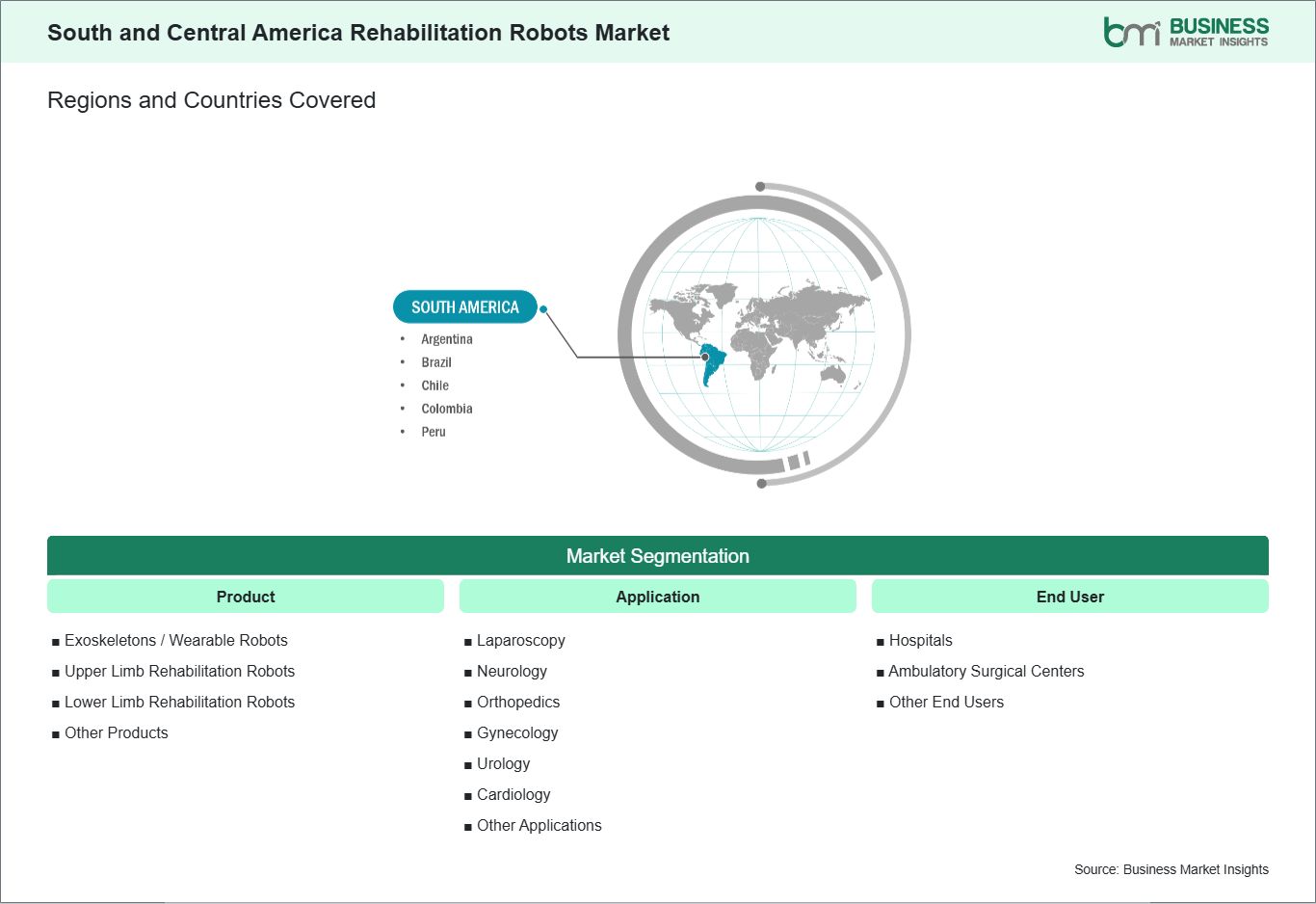Open the End User segment header
The width and height of the screenshot is (1316, 904).
coord(1070,597)
